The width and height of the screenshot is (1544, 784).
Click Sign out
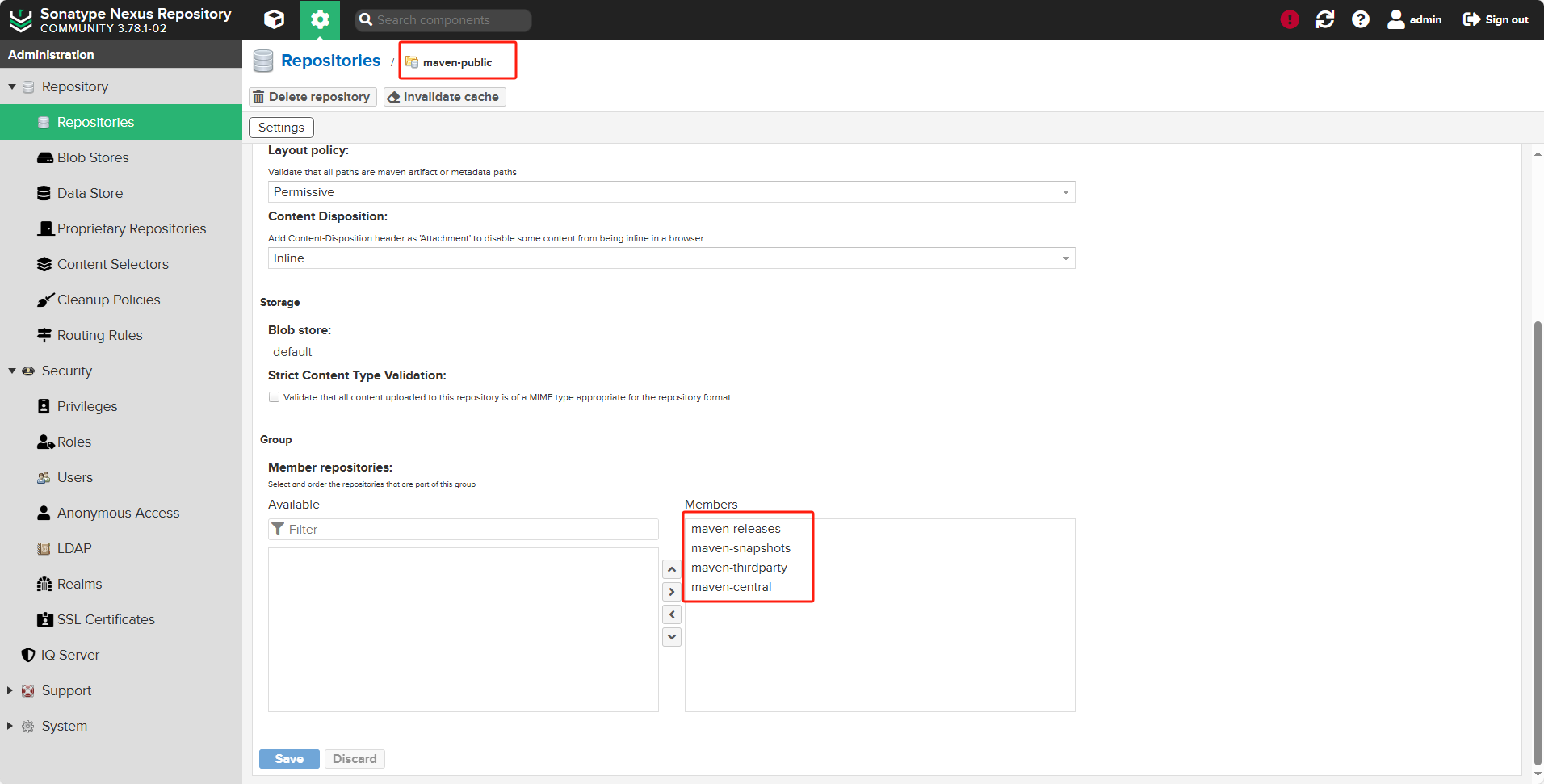[x=1496, y=19]
